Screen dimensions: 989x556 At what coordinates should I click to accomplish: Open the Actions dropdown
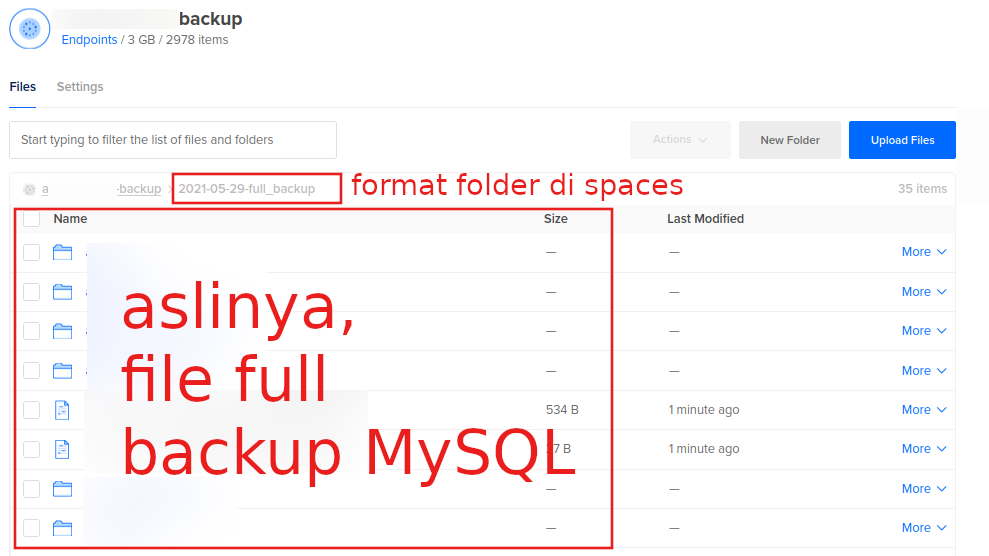[x=680, y=139]
